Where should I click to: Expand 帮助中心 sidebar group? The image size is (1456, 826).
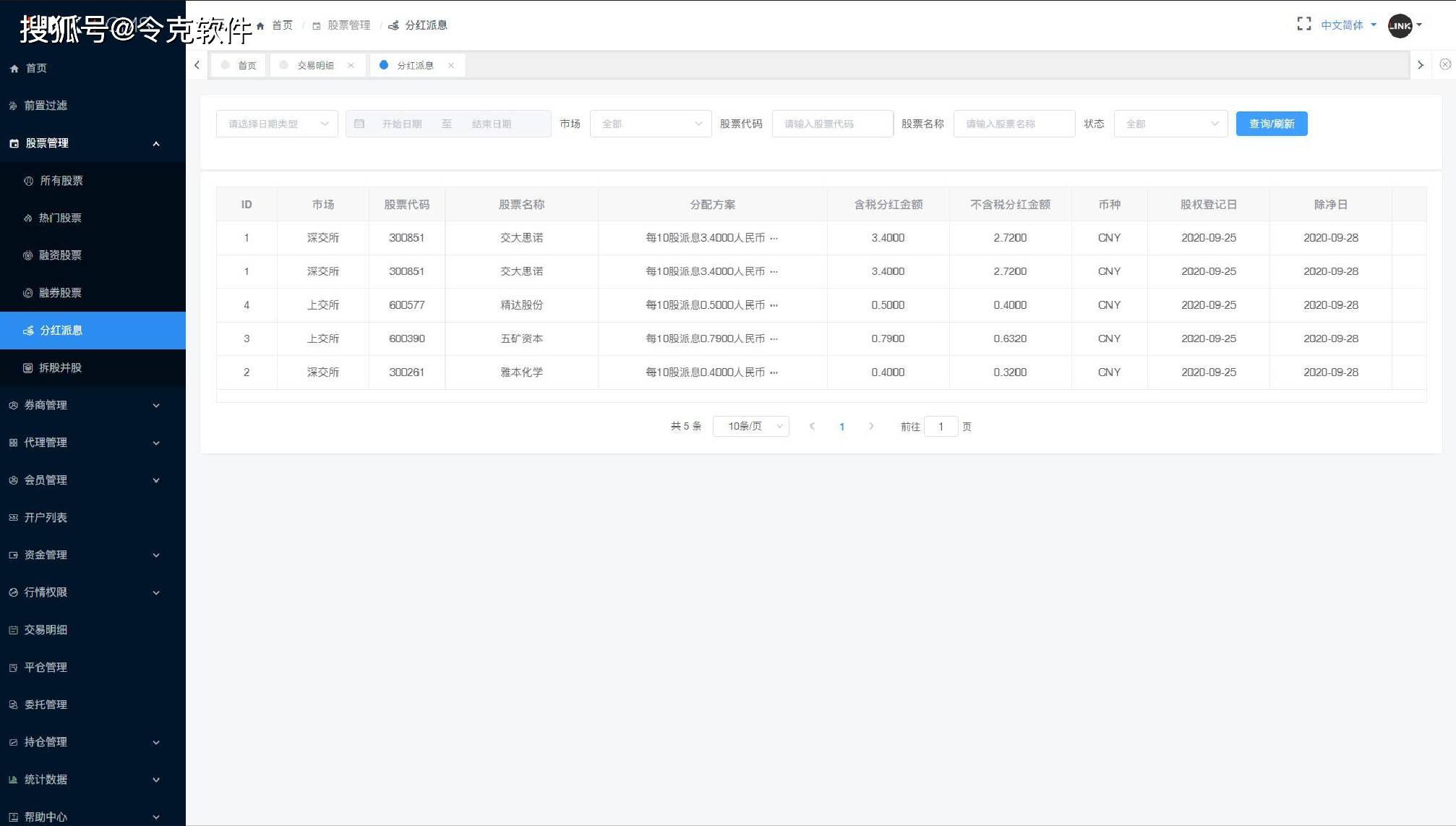pyautogui.click(x=93, y=817)
